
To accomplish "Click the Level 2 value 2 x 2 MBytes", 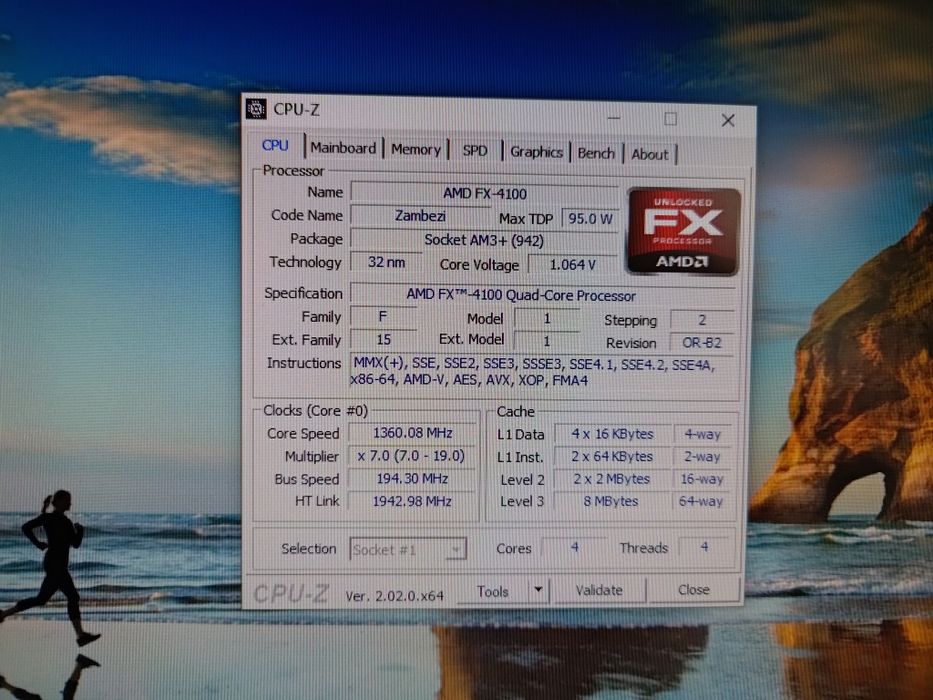I will pyautogui.click(x=612, y=479).
